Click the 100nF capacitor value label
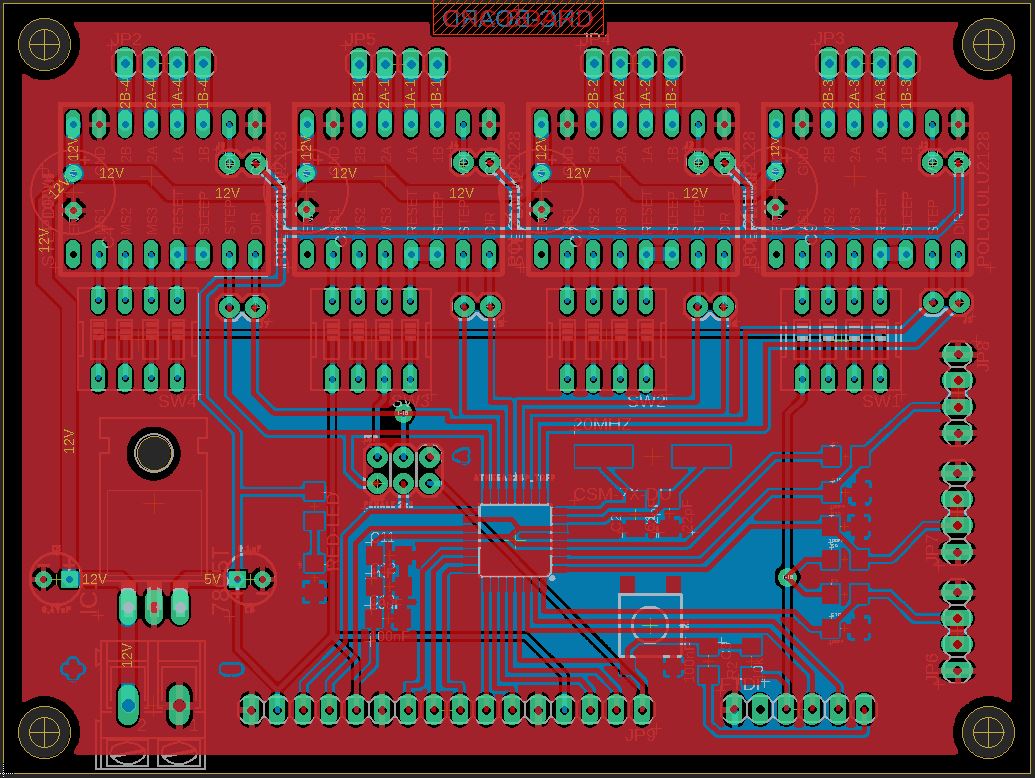The image size is (1035, 778). click(x=387, y=637)
